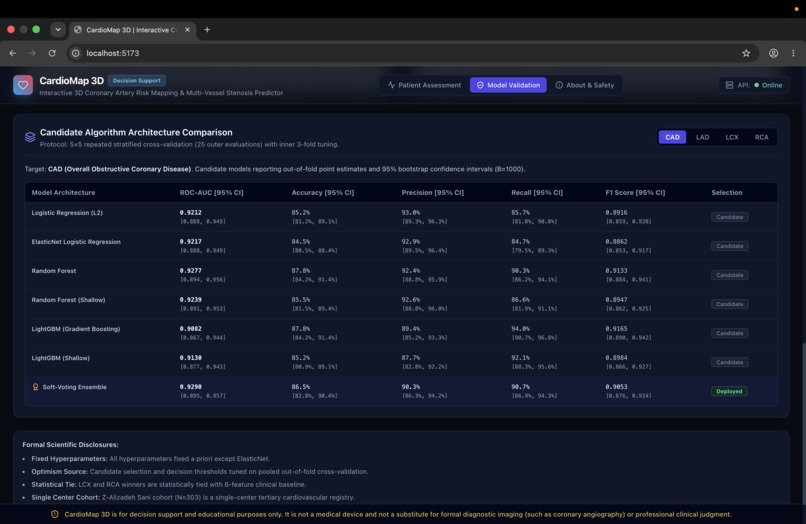Click the Precision [95% CI] column header

click(432, 192)
